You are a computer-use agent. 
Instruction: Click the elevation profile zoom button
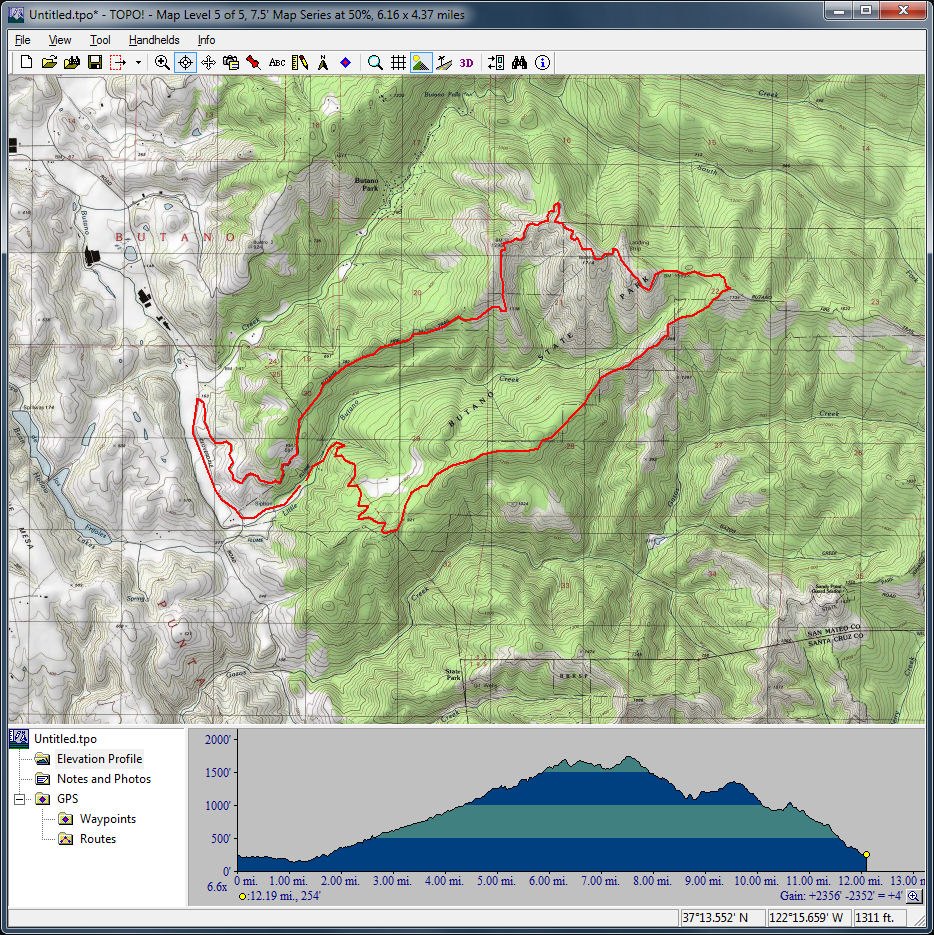click(914, 897)
